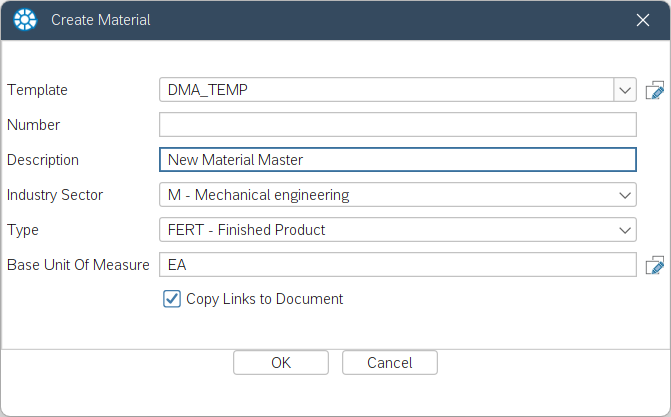
Task: Expand the Type dropdown arrow
Action: [x=625, y=230]
